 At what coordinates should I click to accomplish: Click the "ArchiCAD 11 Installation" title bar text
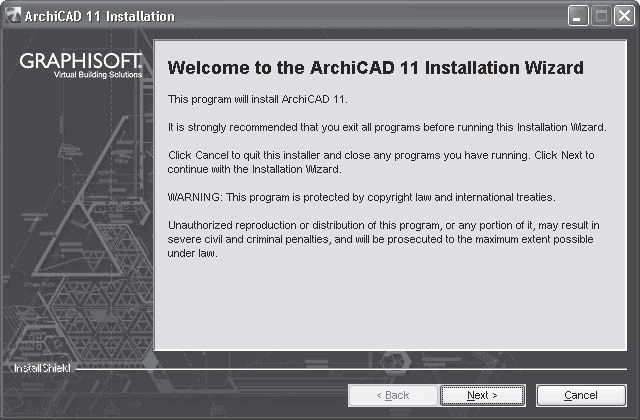[x=98, y=17]
